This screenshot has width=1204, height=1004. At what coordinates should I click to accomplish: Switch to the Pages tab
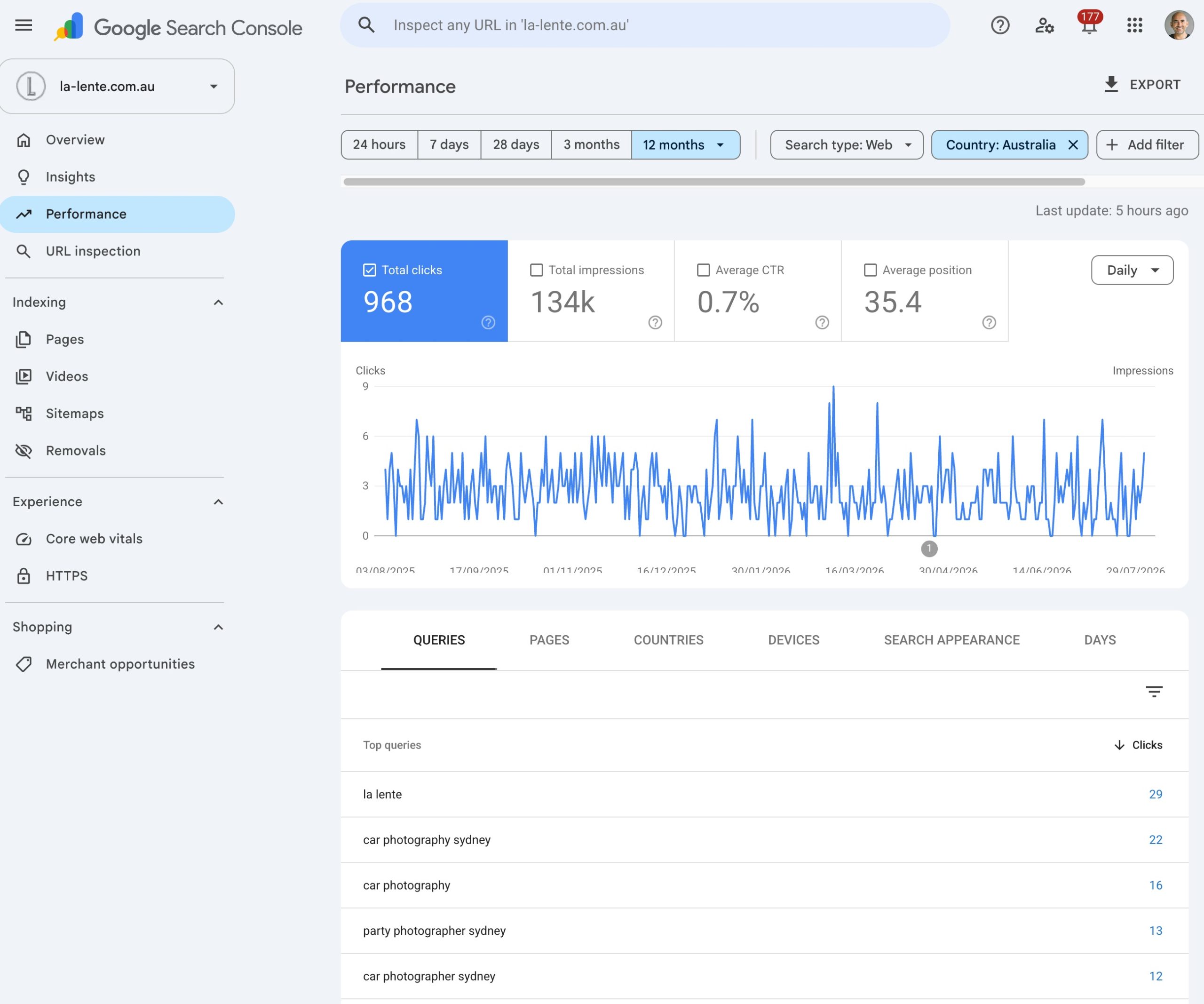[x=549, y=640]
